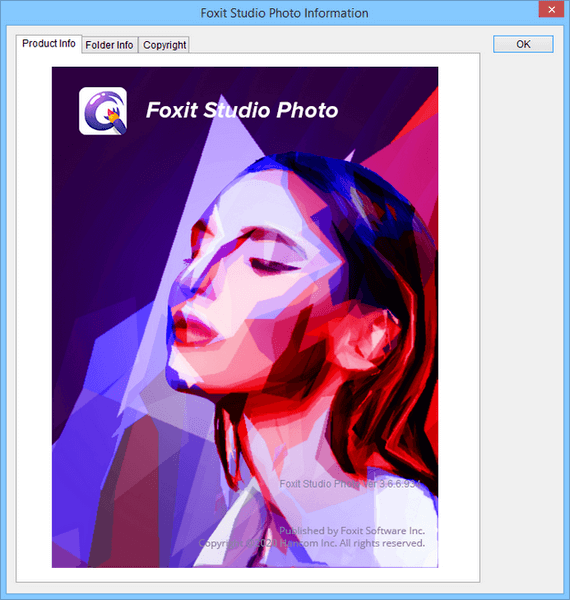Click the Foxit Studio Photo app logo icon
The height and width of the screenshot is (600, 570).
pyautogui.click(x=103, y=111)
